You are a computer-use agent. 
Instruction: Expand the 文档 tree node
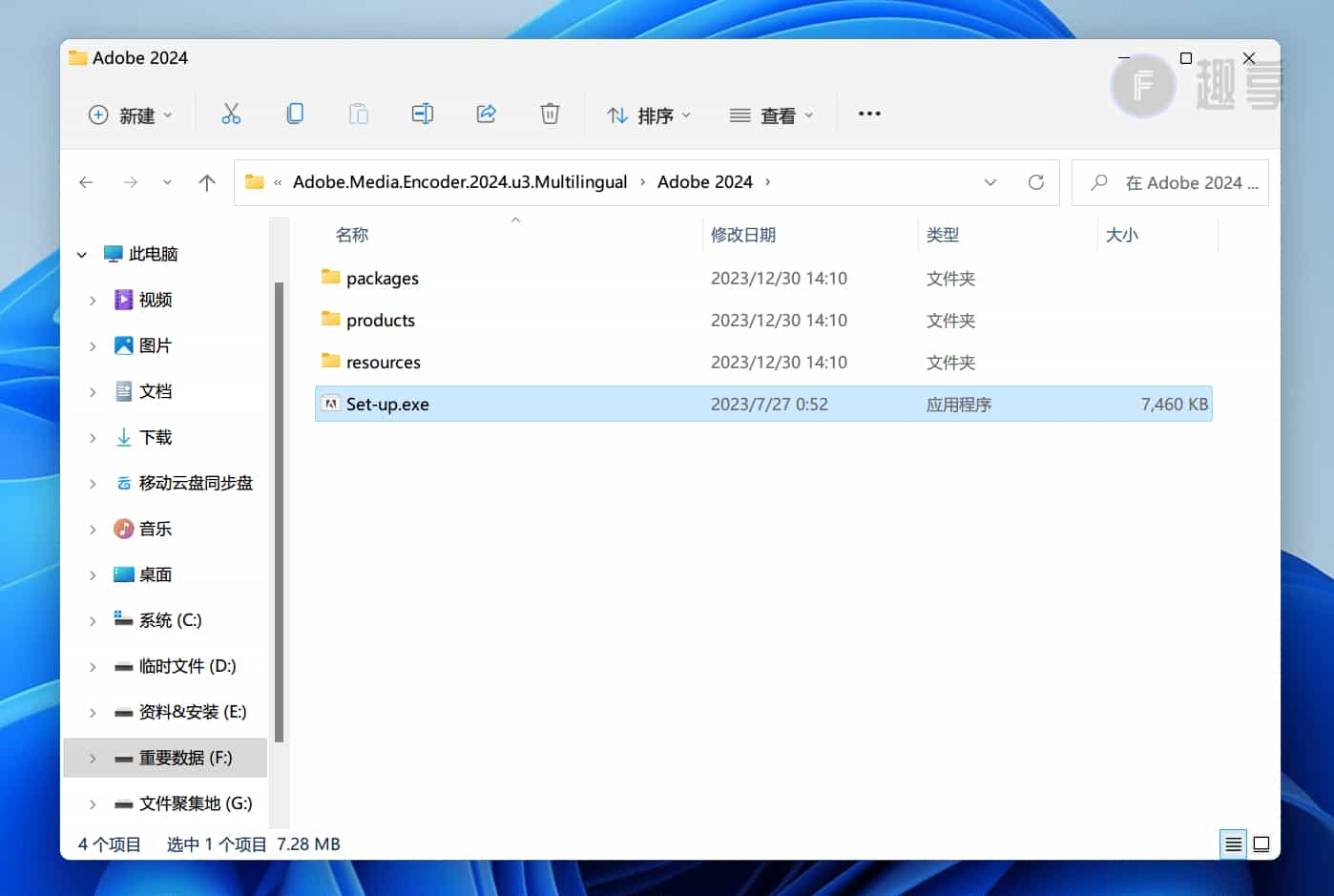[x=93, y=392]
